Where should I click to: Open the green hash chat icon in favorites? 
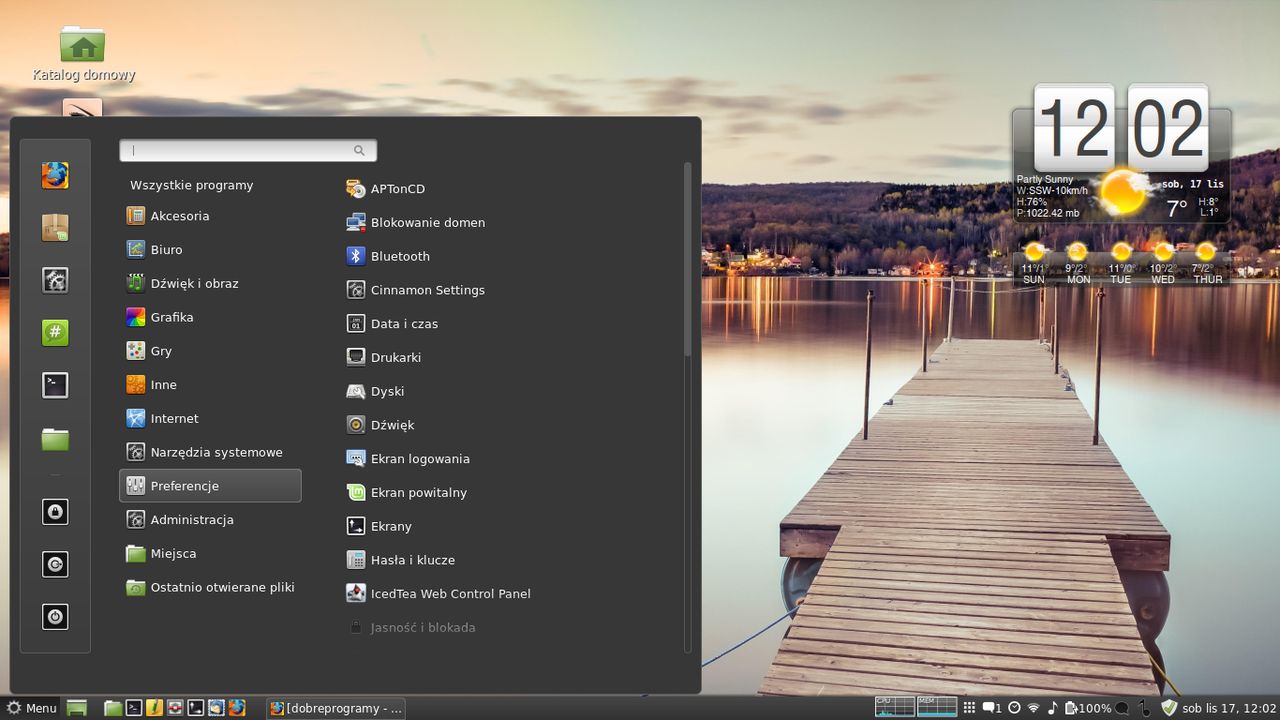click(x=55, y=332)
